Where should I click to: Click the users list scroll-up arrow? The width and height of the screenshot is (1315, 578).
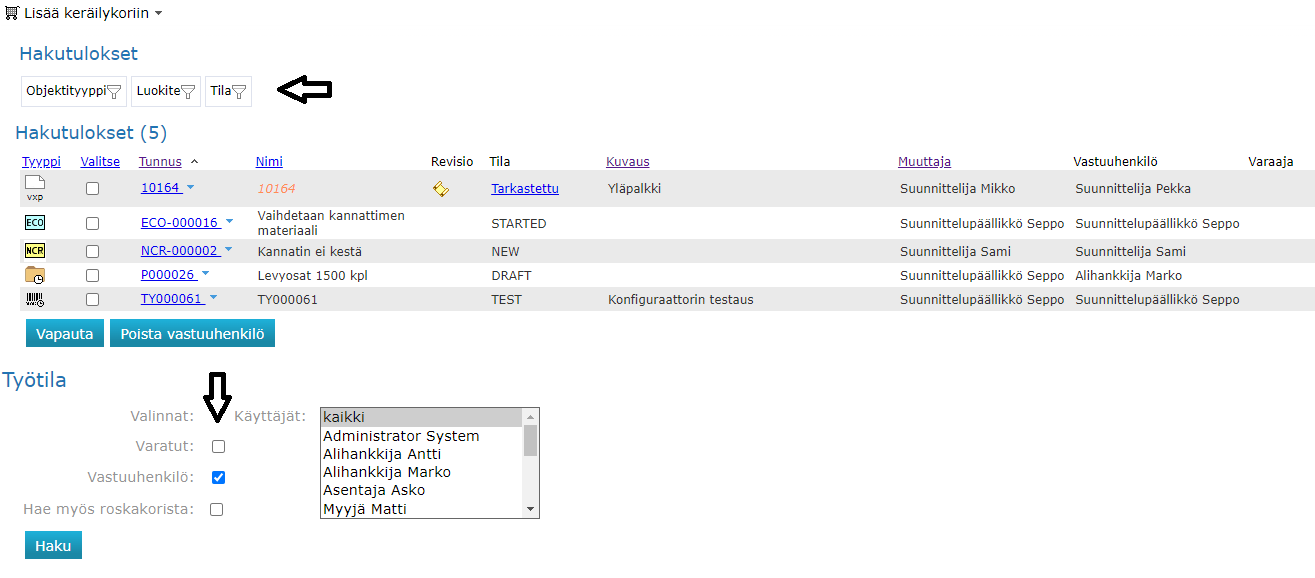pyautogui.click(x=531, y=416)
